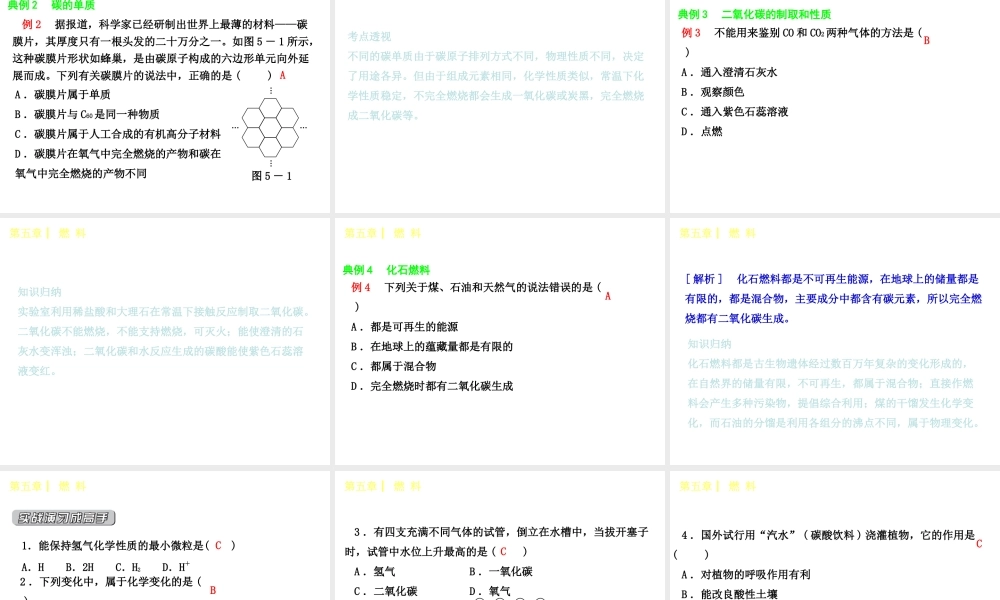The image size is (1000, 600).
Task: Select option 'C. 都属于混合物'
Action: [393, 366]
